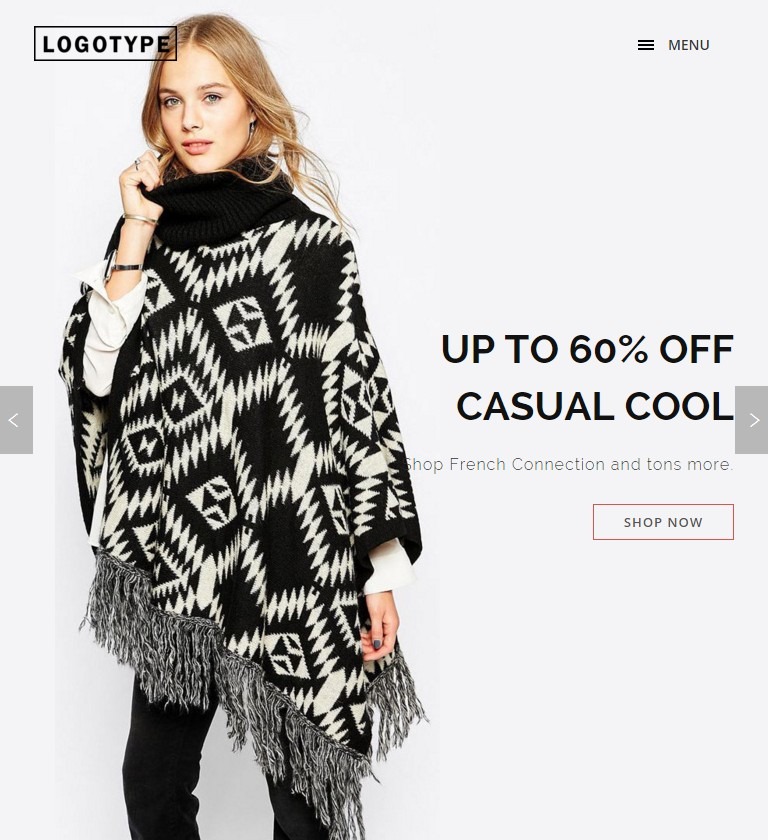Screen dimensions: 768x840
Task: Click the lowered hand with painted nails
Action: point(380,627)
